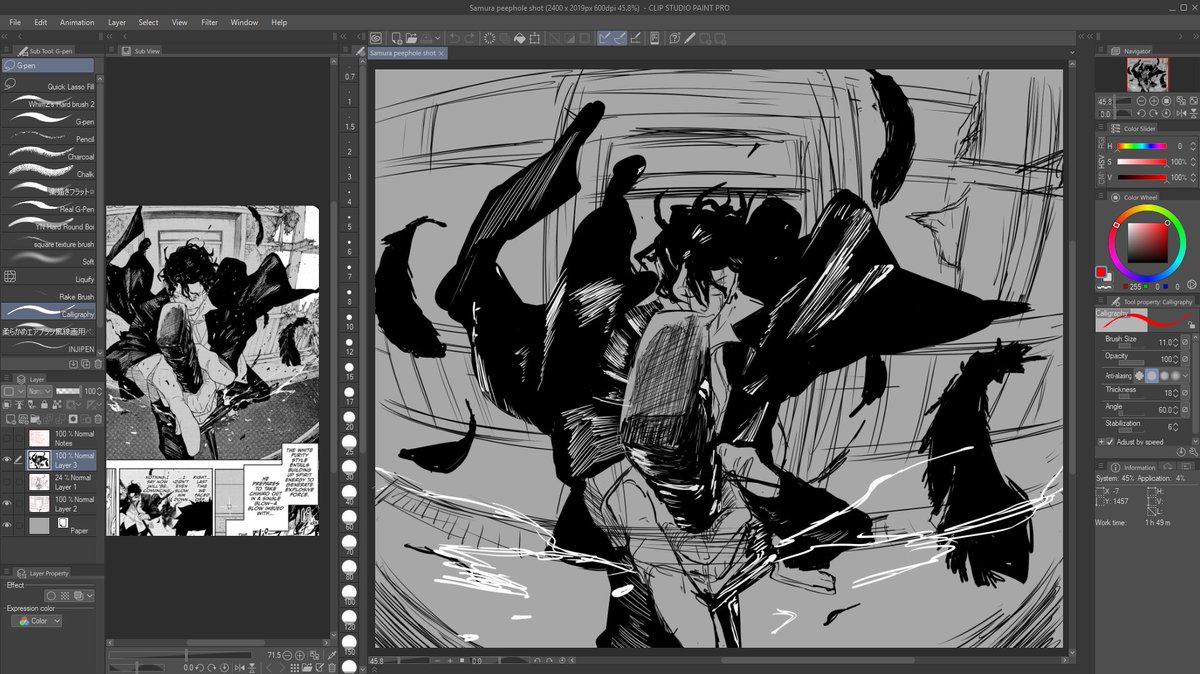Open the Anti-aliasing options dropdown arrow

point(1186,376)
